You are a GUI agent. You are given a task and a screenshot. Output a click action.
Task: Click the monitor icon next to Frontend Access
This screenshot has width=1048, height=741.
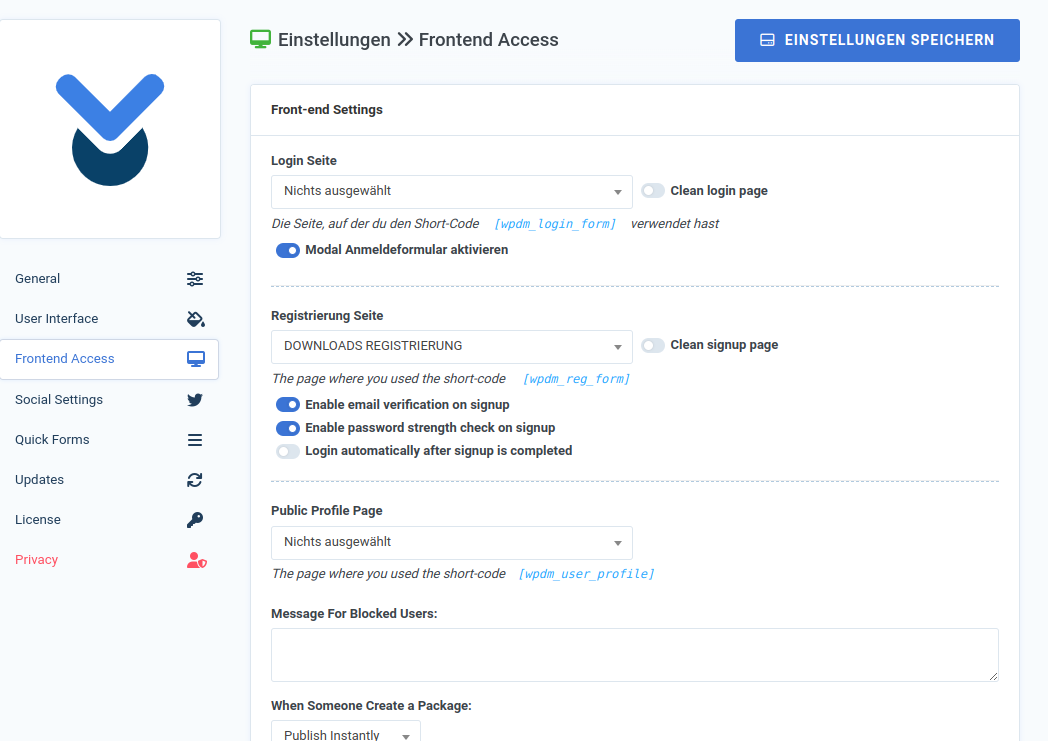(196, 359)
